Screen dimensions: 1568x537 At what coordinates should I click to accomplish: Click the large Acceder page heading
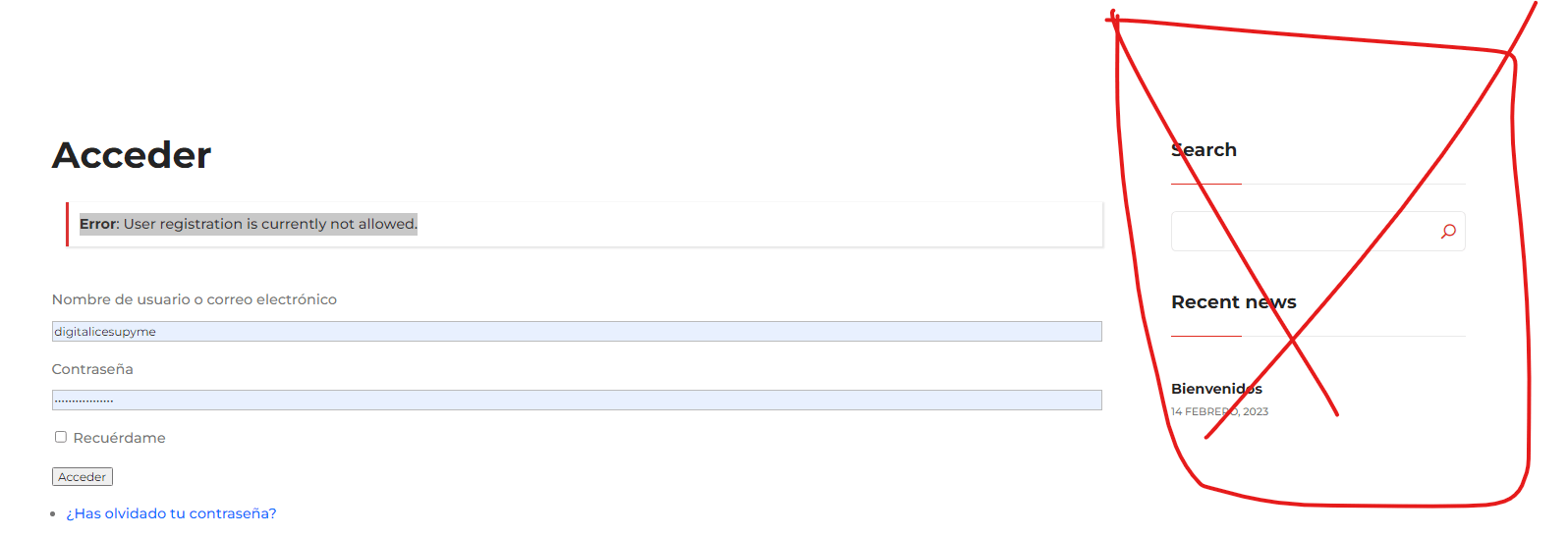click(x=132, y=155)
